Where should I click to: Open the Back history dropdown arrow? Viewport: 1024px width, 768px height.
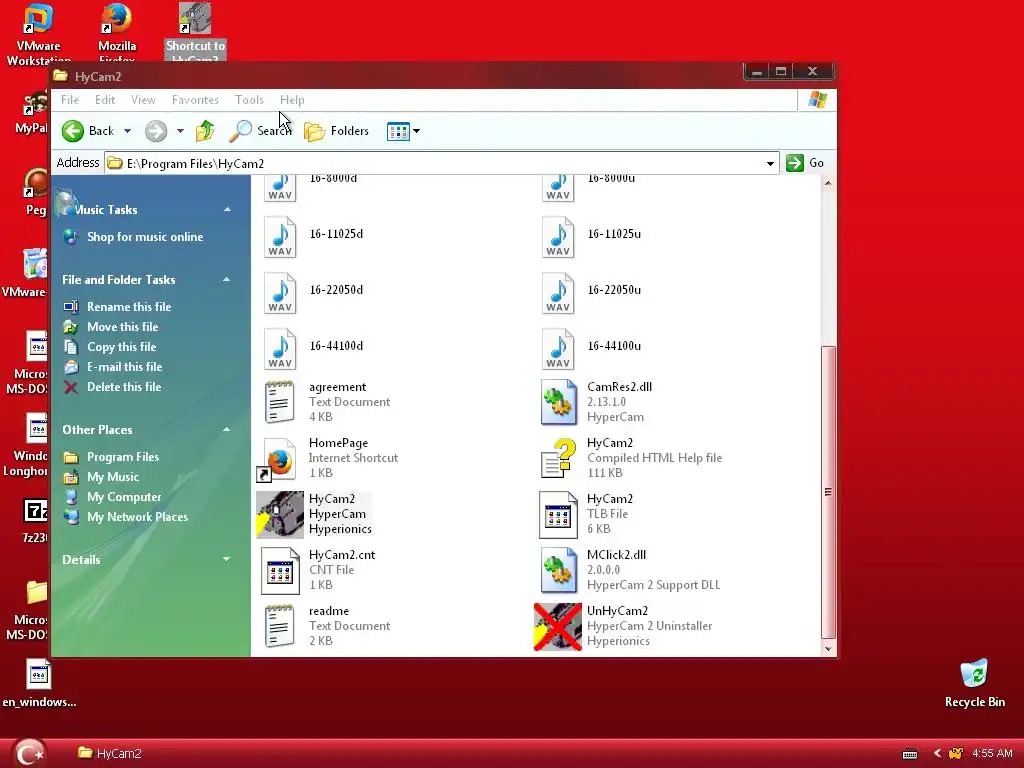tap(127, 131)
